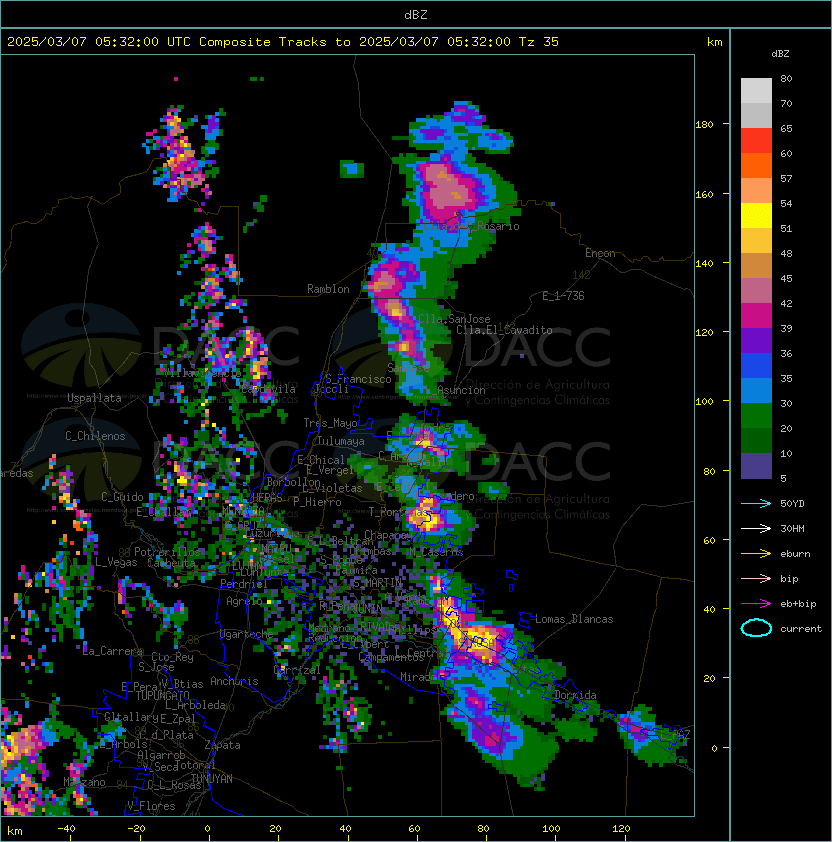The height and width of the screenshot is (842, 832).
Task: Click the white 30HM track arrow in legend
Action: (756, 528)
